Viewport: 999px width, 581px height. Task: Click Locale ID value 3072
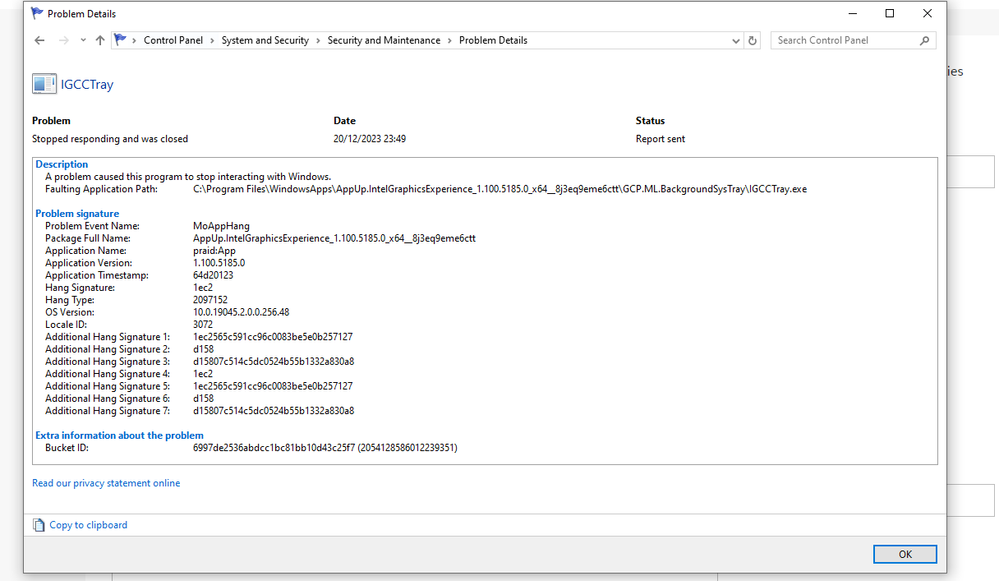point(203,324)
